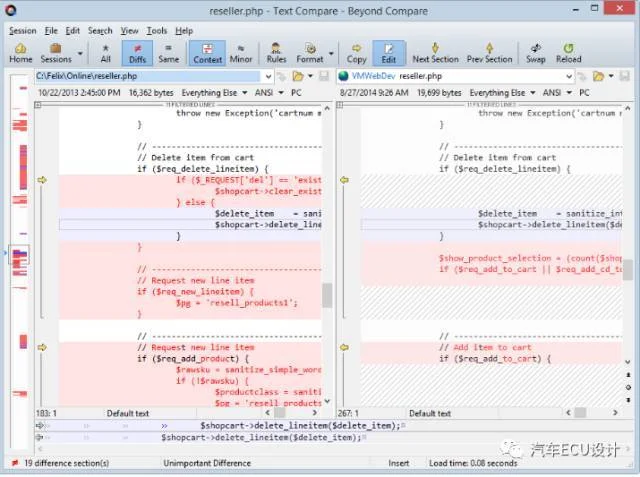640x477 pixels.
Task: Click the Format toolbar icon
Action: pyautogui.click(x=310, y=53)
